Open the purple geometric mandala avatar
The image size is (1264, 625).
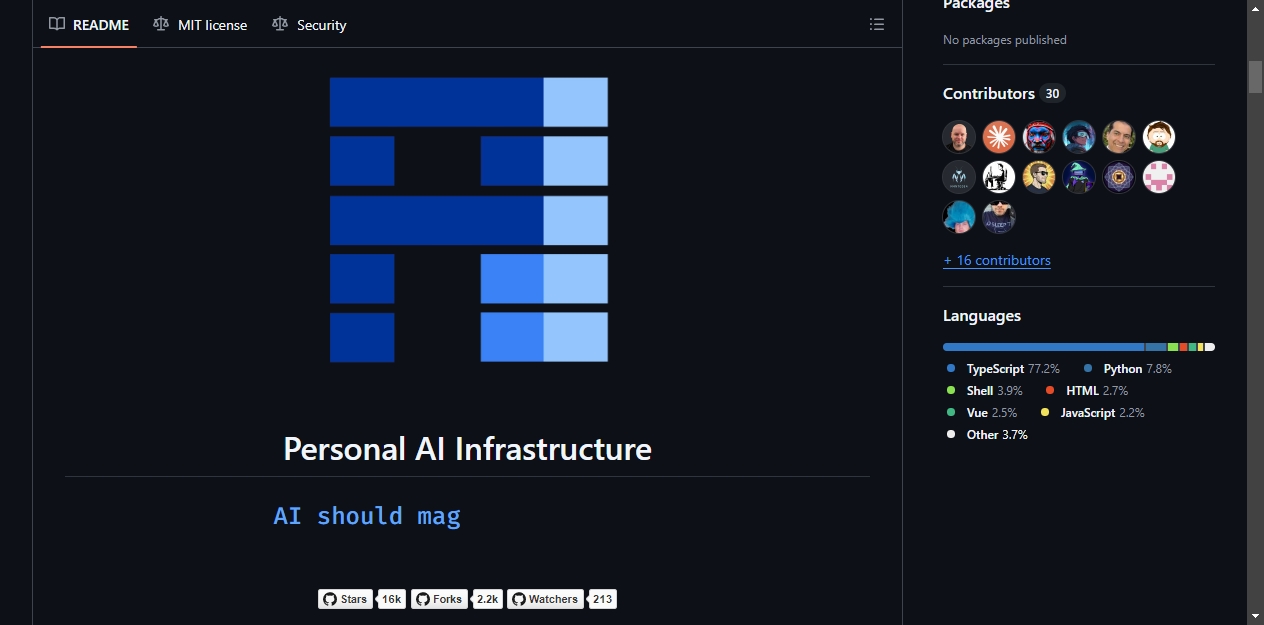pyautogui.click(x=1119, y=177)
